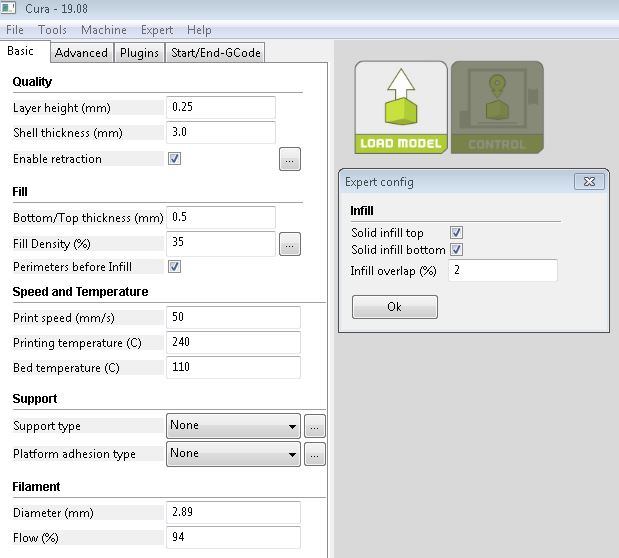Open the Support type ellipsis button
The height and width of the screenshot is (558, 619).
pos(315,426)
